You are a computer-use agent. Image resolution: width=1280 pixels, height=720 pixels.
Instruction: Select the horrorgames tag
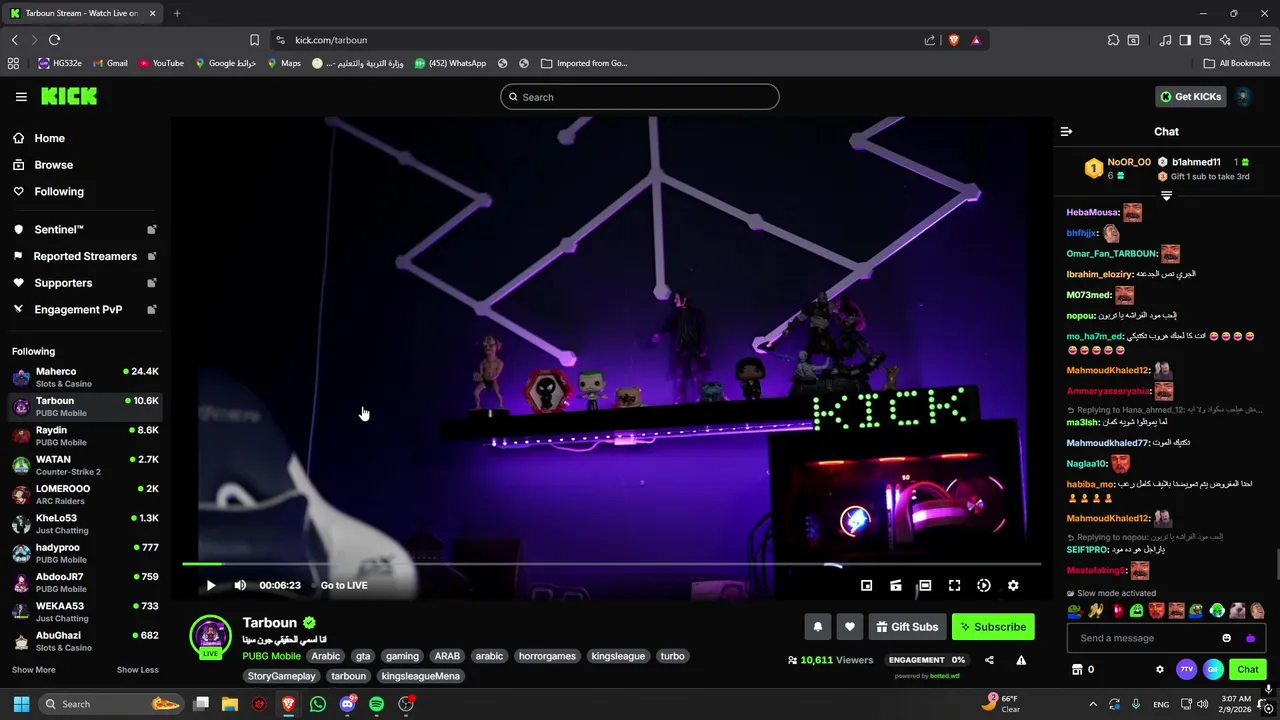[547, 657]
